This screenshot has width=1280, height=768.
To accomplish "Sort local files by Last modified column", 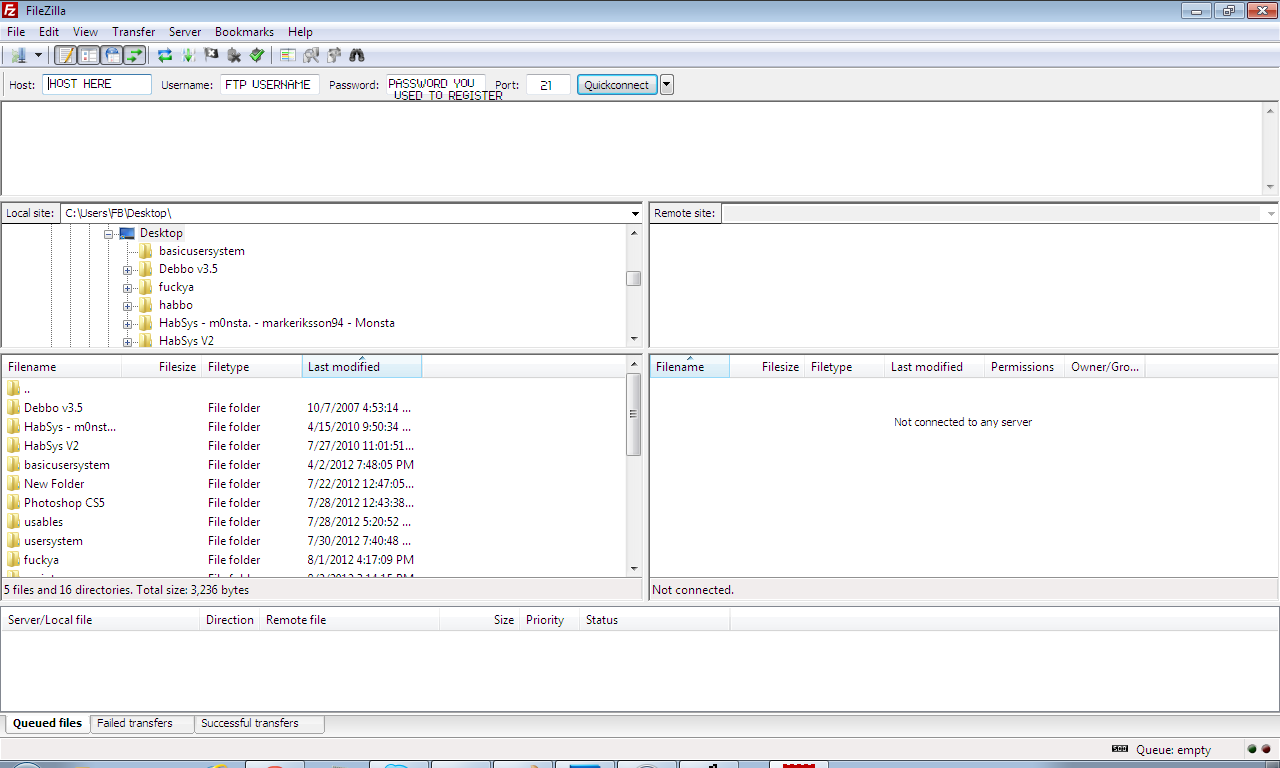I will click(362, 367).
